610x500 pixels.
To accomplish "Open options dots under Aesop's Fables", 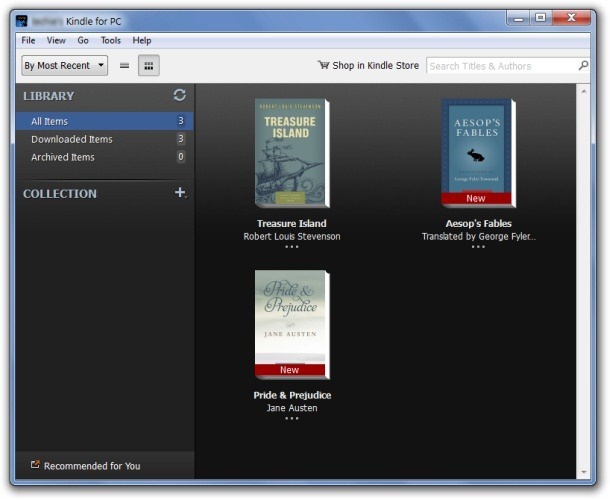I will pyautogui.click(x=478, y=247).
